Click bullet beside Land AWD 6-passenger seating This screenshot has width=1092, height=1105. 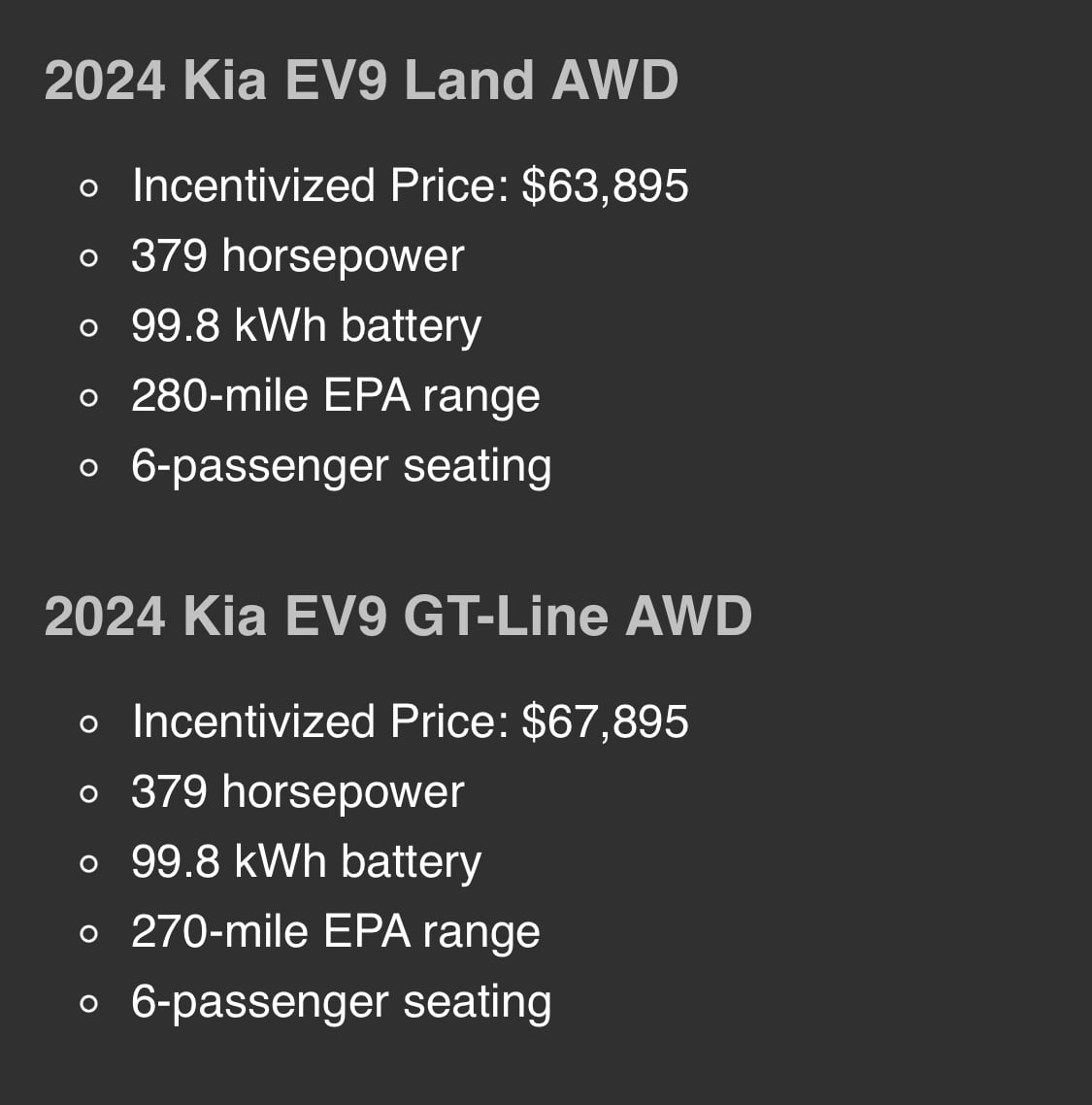(x=88, y=468)
